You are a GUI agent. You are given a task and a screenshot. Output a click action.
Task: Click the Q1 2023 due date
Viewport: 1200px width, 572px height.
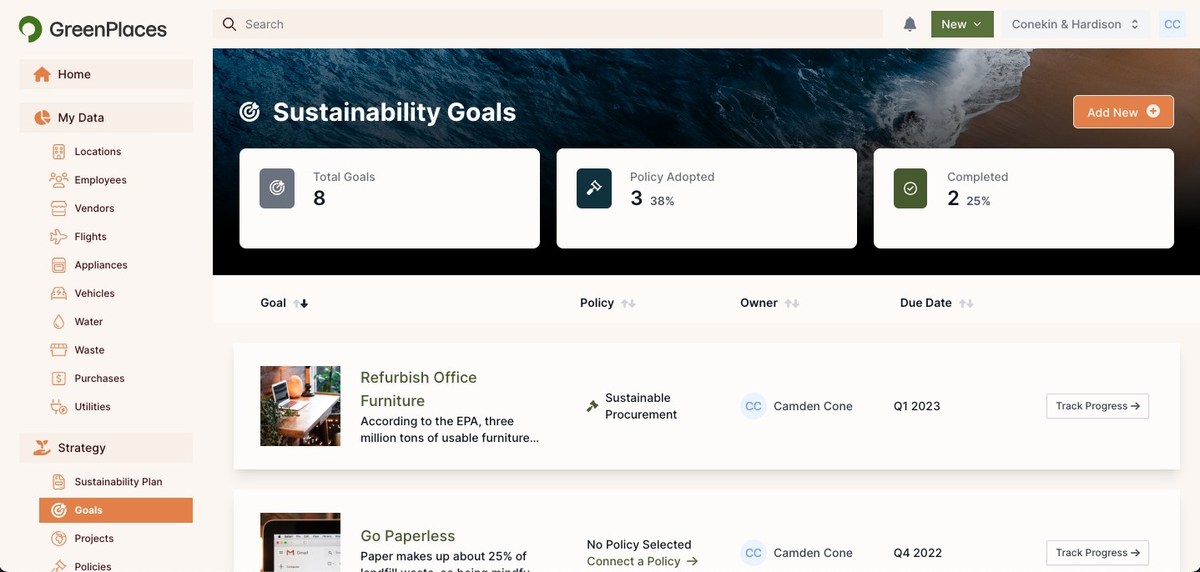(917, 406)
